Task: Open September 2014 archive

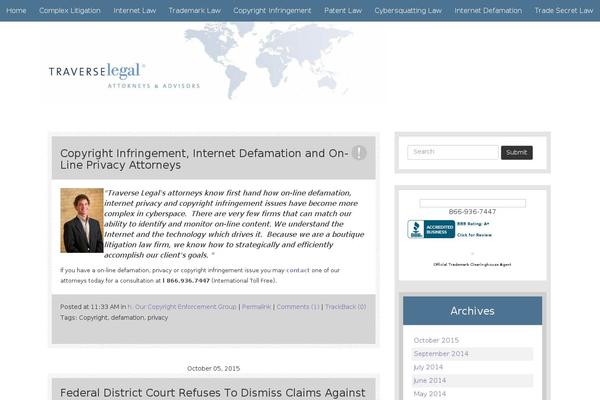Action: point(441,354)
